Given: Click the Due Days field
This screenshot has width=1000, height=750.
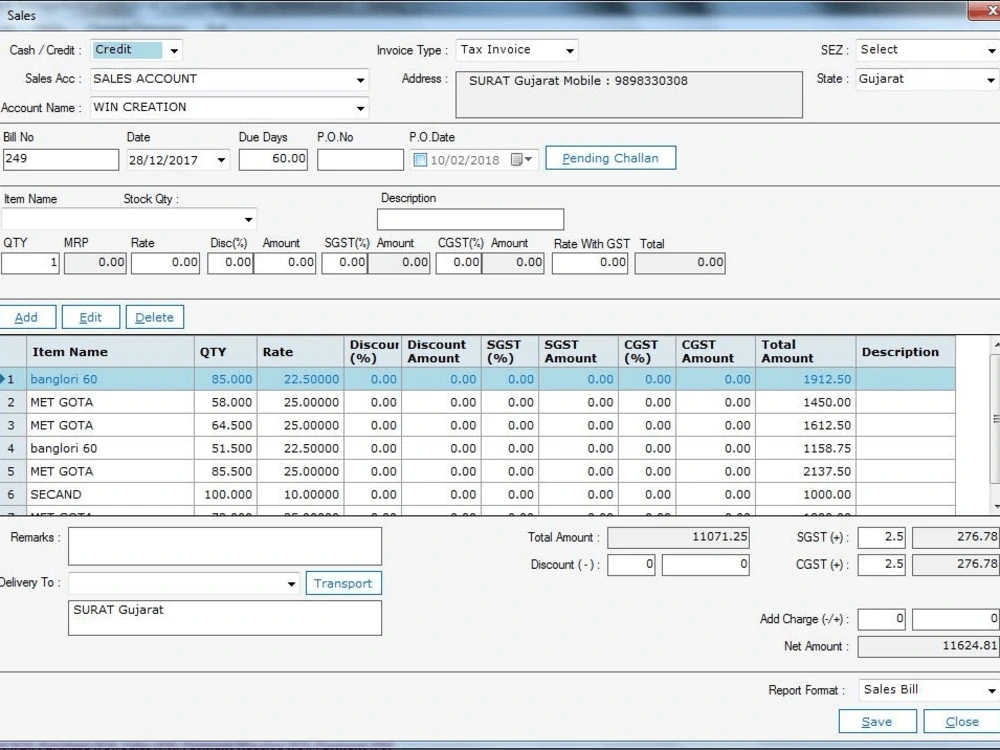Looking at the screenshot, I should pyautogui.click(x=273, y=159).
